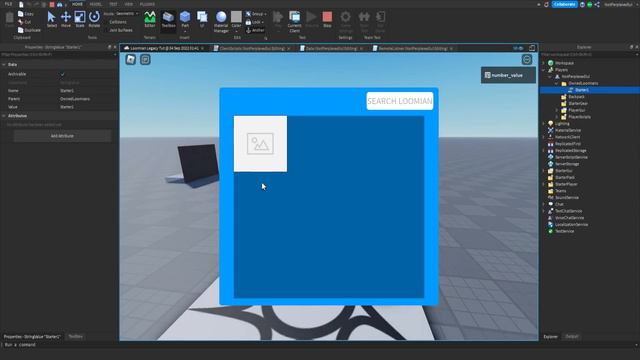This screenshot has width=640, height=360.
Task: Collapse the Data section in Properties
Action: pyautogui.click(x=4, y=64)
